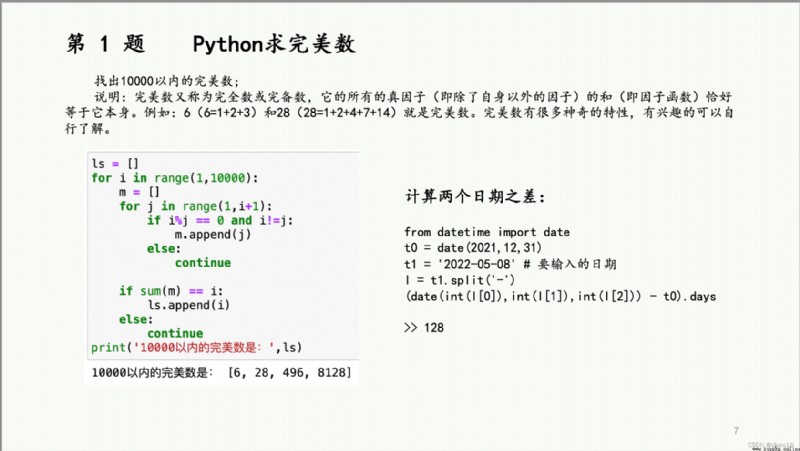Screen dimensions: 800x451
Task: Click the code line 'ls.append(i)'
Action: (189, 305)
